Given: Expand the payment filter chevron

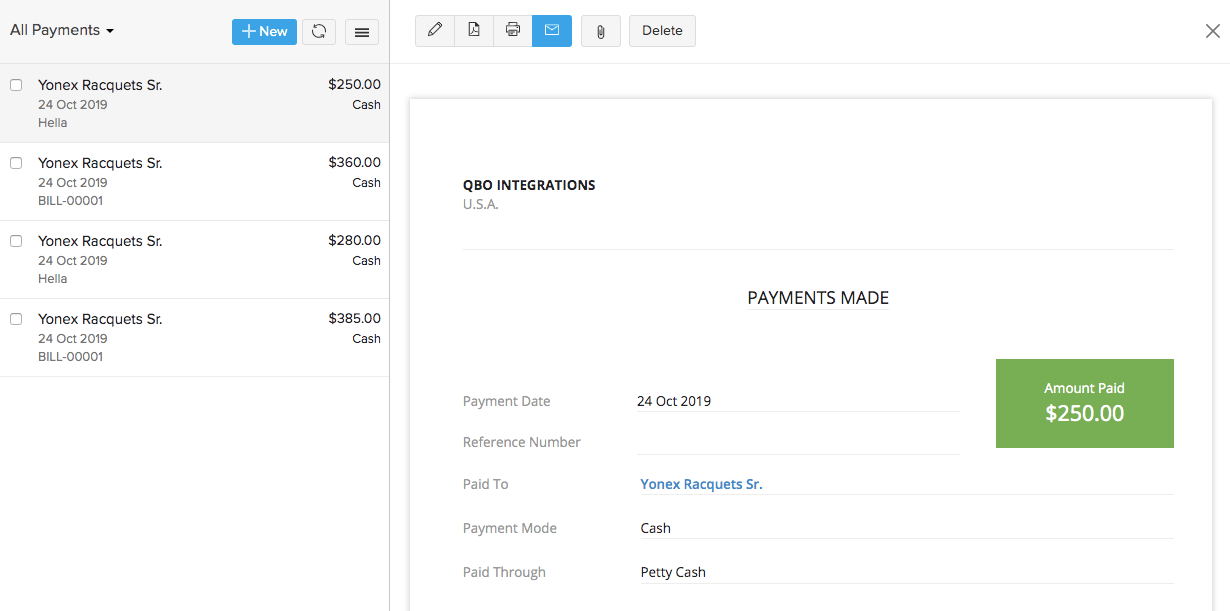Looking at the screenshot, I should [x=110, y=31].
